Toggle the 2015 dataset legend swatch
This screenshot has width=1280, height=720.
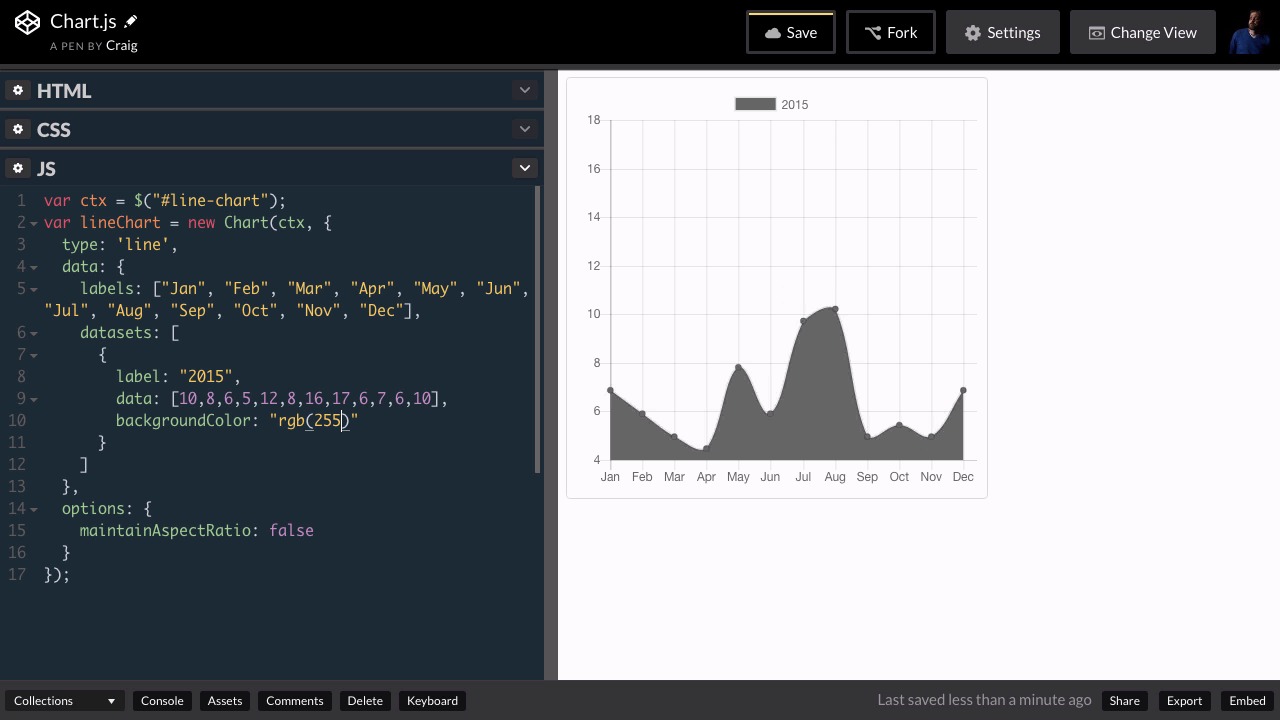[755, 104]
